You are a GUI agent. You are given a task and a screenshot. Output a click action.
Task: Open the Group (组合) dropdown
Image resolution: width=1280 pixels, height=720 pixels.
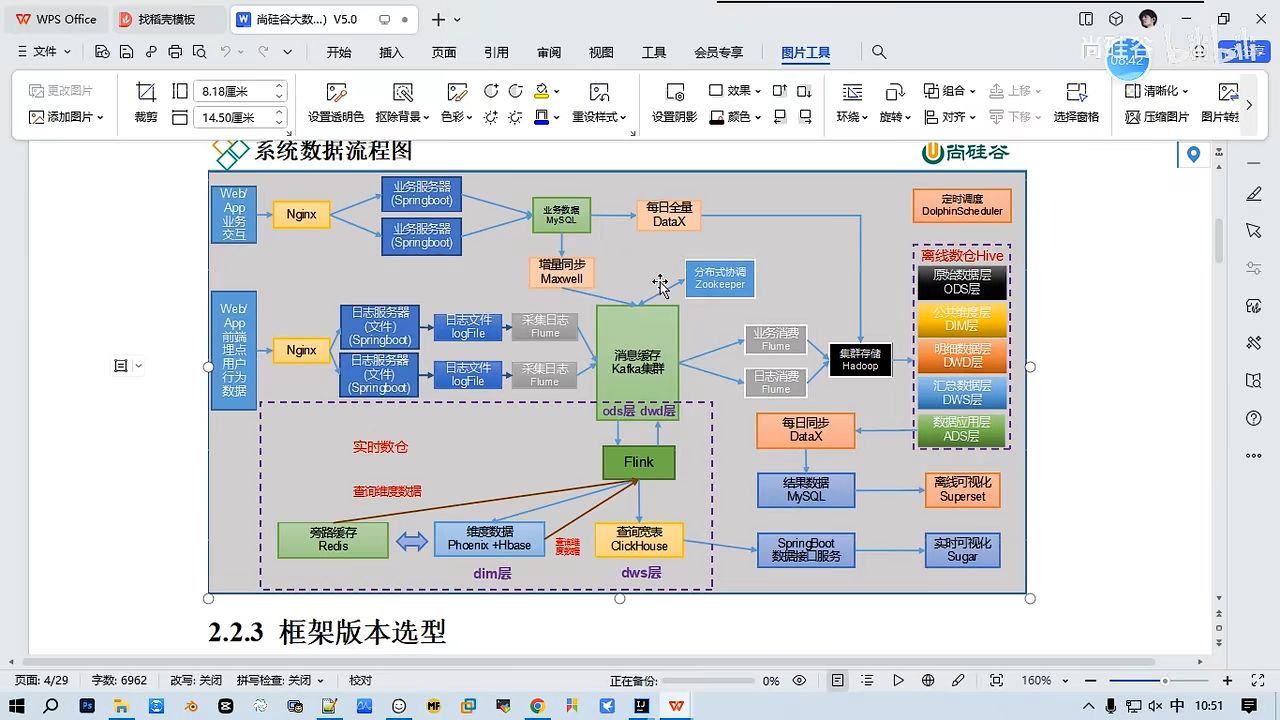tap(949, 91)
